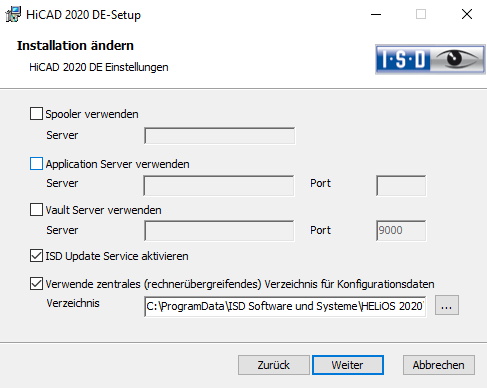Click the HiCAD setup installer icon

click(x=13, y=14)
